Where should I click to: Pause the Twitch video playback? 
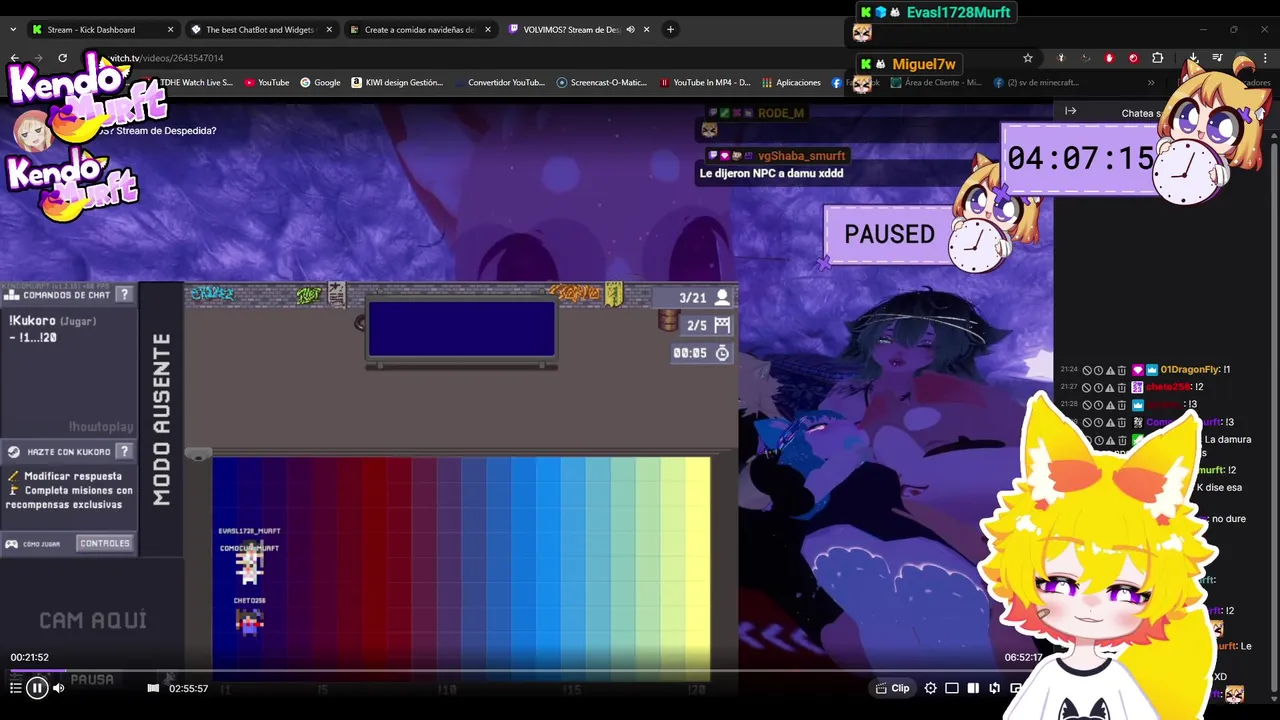[x=37, y=688]
